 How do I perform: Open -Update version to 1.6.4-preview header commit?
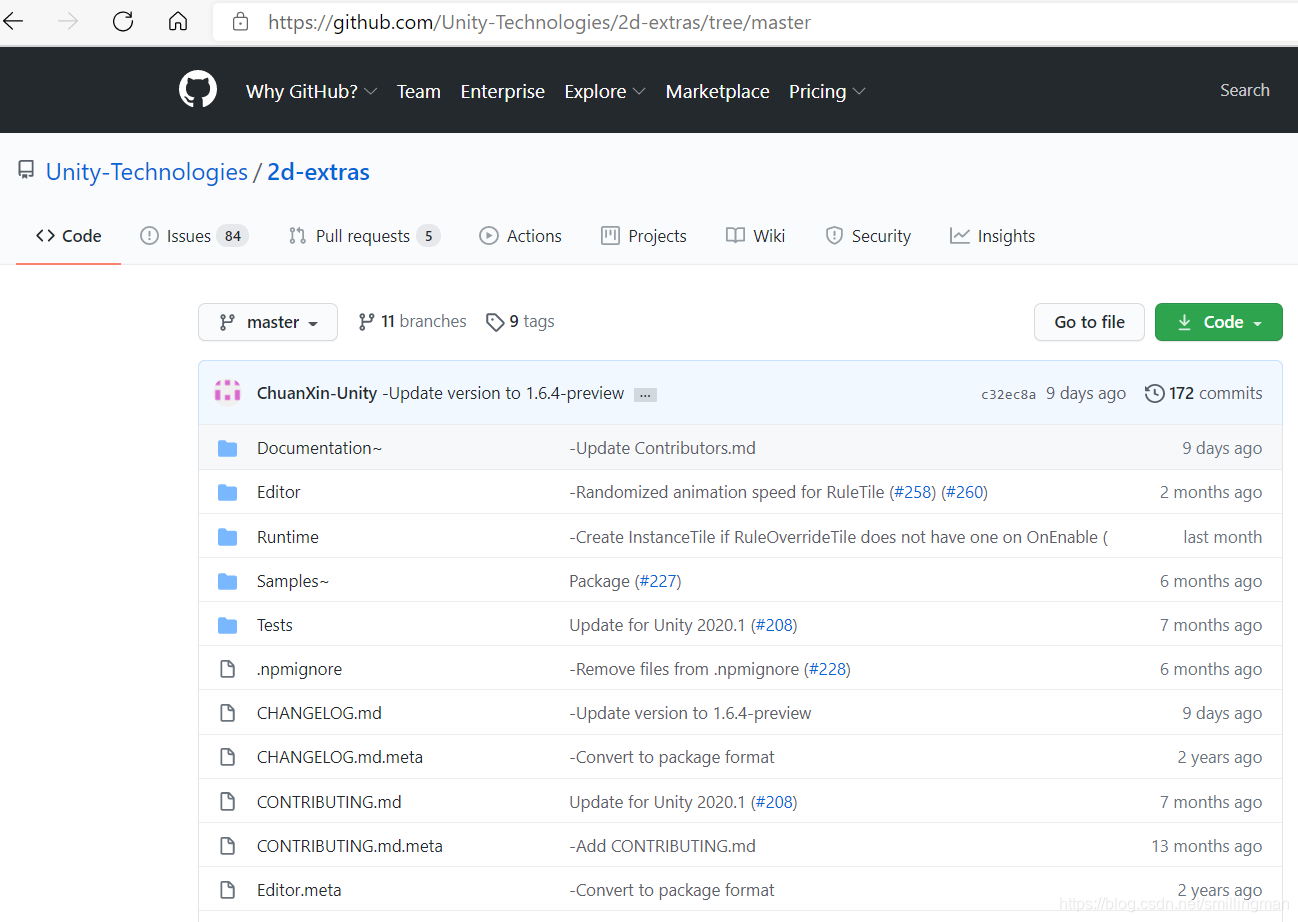(x=503, y=393)
